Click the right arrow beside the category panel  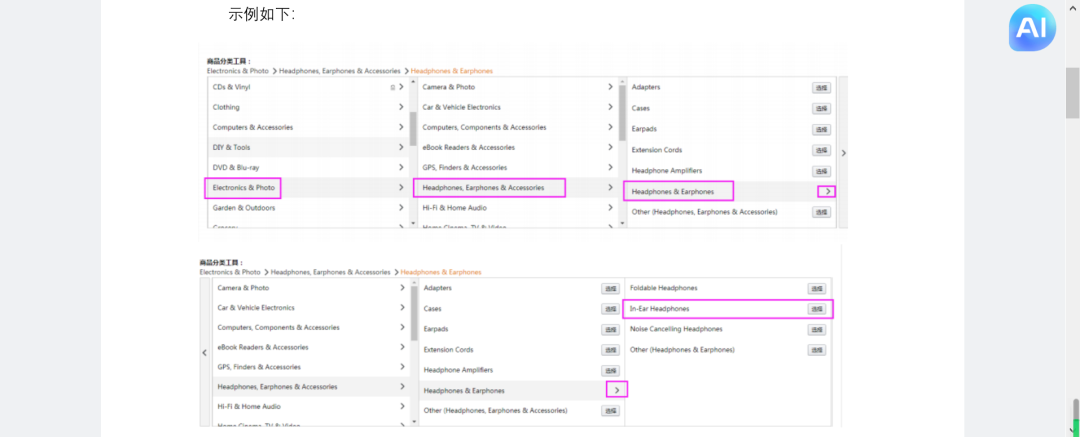point(843,153)
